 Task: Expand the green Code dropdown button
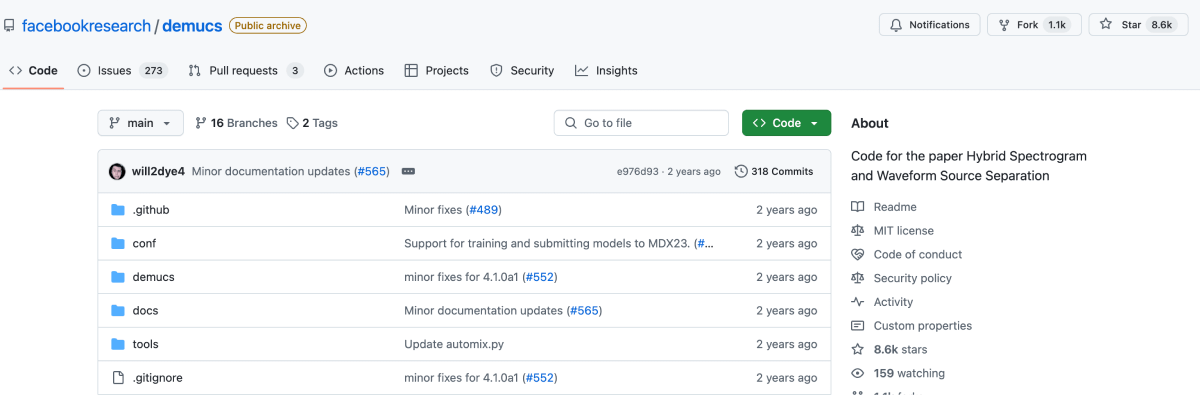pos(786,123)
